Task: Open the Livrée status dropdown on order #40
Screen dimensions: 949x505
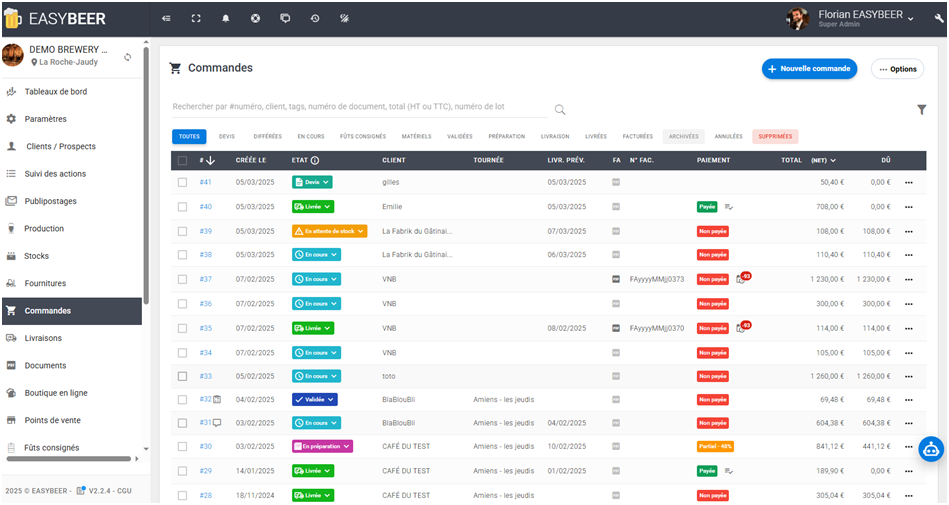Action: (313, 207)
